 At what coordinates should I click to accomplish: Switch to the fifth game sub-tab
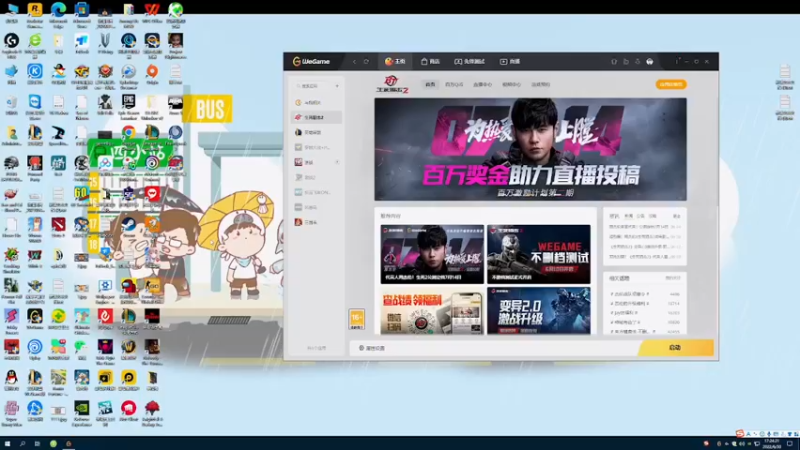tap(541, 85)
